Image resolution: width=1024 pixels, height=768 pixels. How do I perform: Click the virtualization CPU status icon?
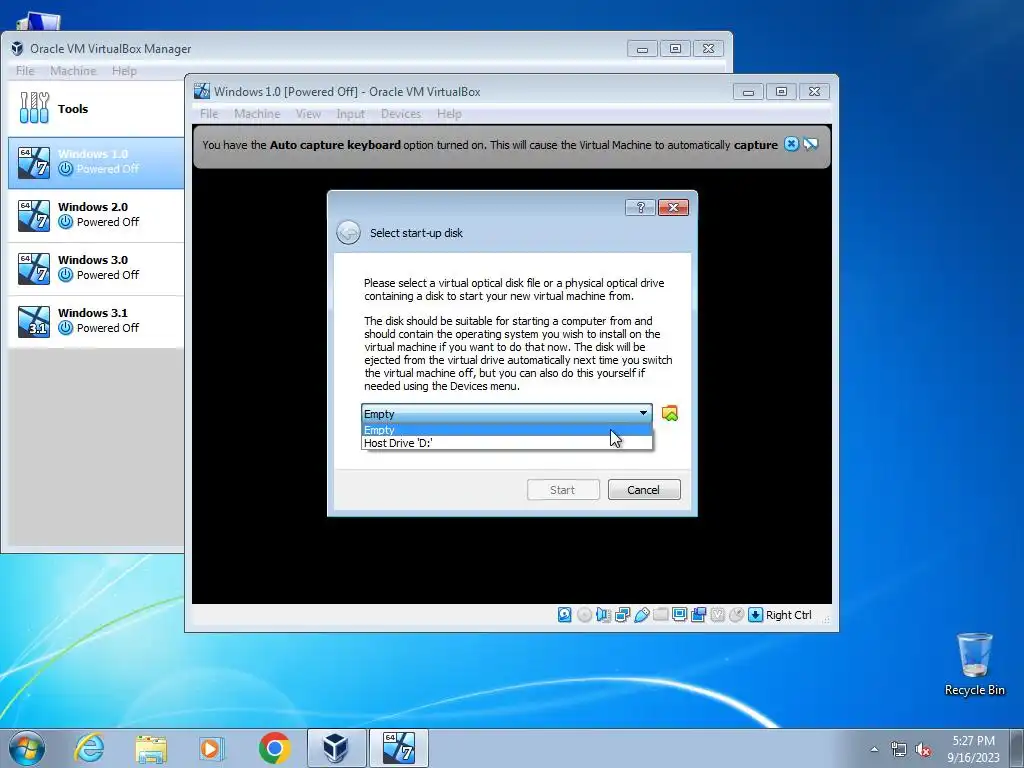coord(717,615)
